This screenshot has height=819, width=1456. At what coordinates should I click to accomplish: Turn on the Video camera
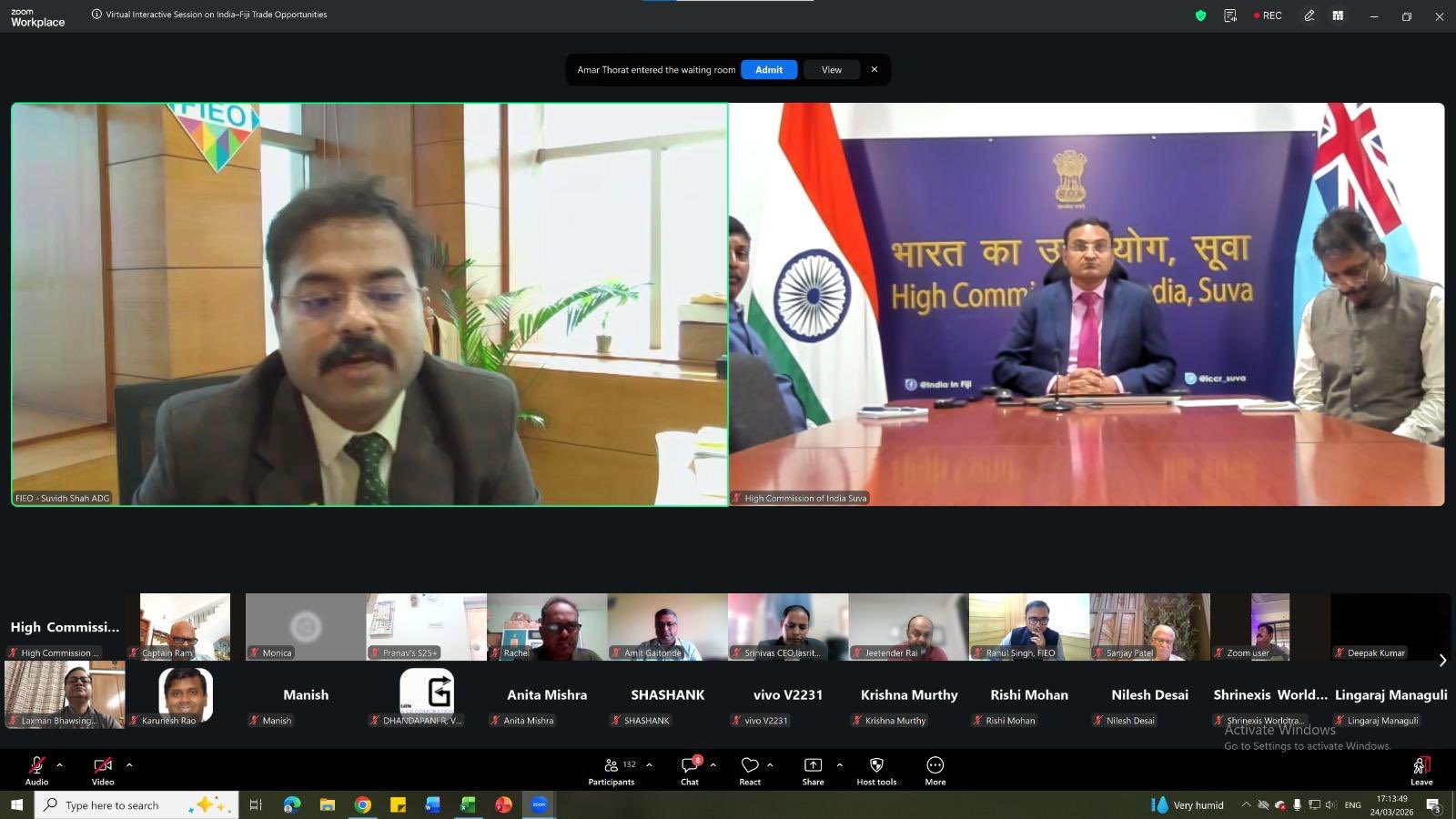[x=103, y=765]
